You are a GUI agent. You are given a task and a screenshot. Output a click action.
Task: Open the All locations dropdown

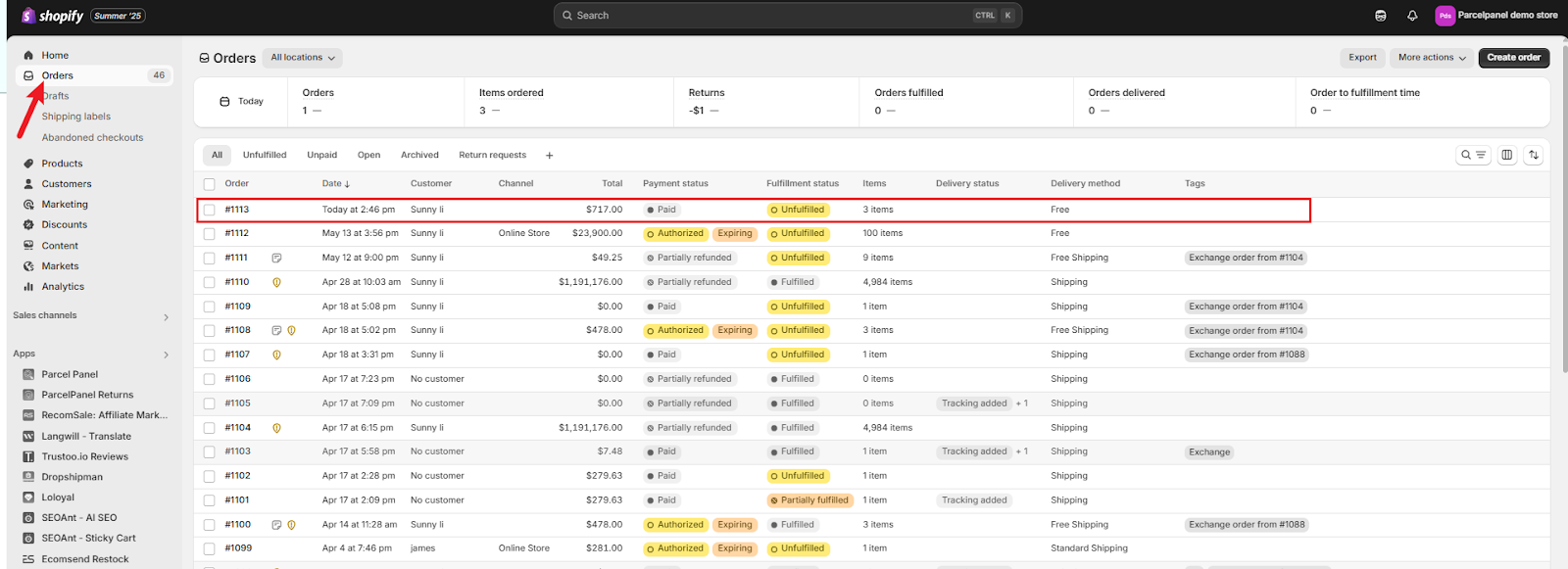303,58
